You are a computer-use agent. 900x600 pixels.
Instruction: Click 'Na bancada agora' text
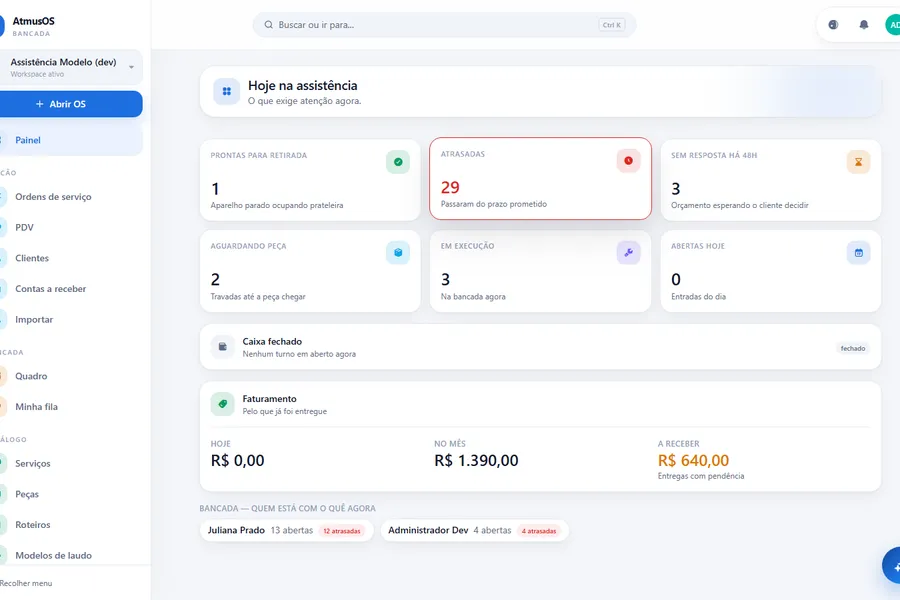click(473, 297)
